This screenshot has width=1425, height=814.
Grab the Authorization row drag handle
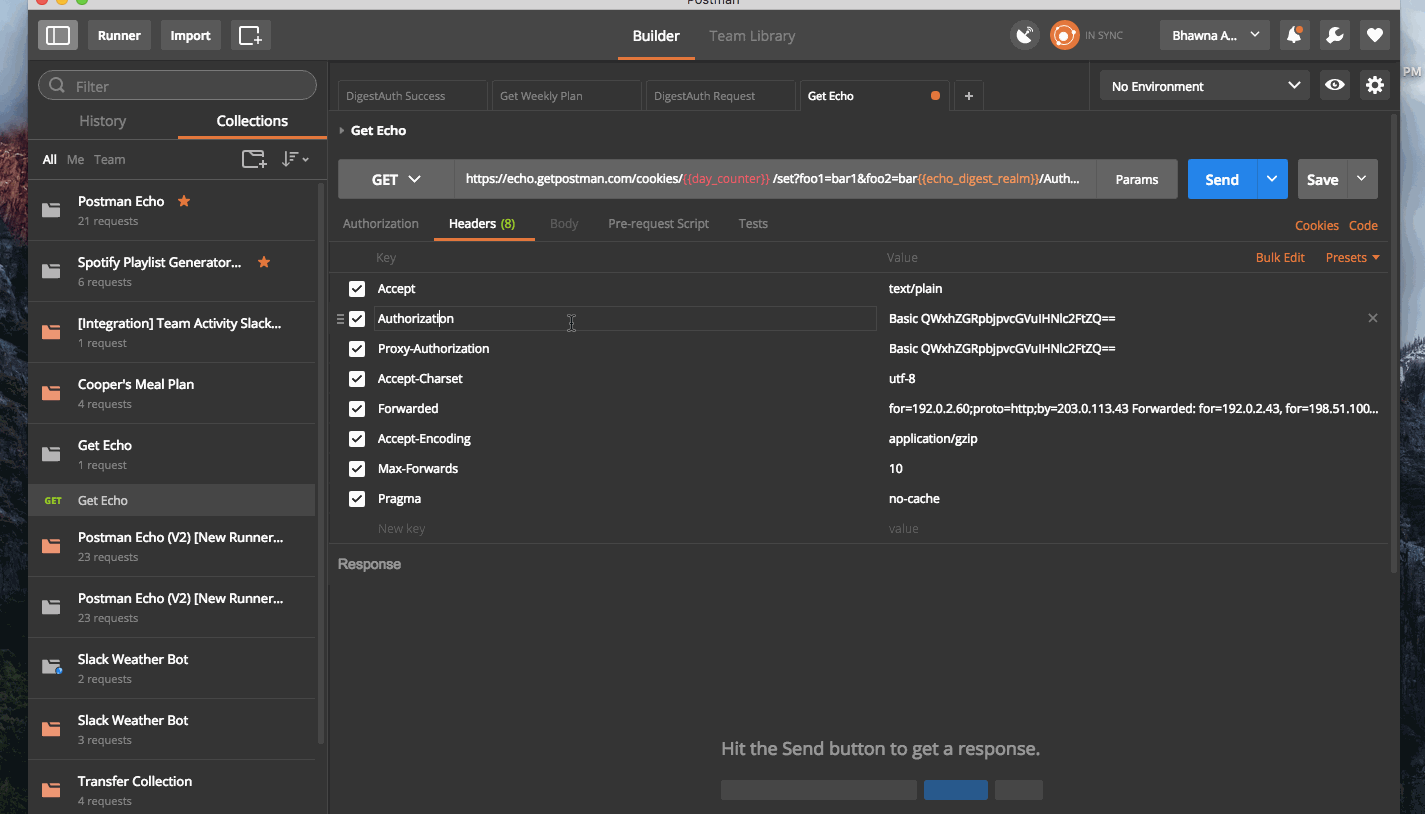[x=340, y=319]
